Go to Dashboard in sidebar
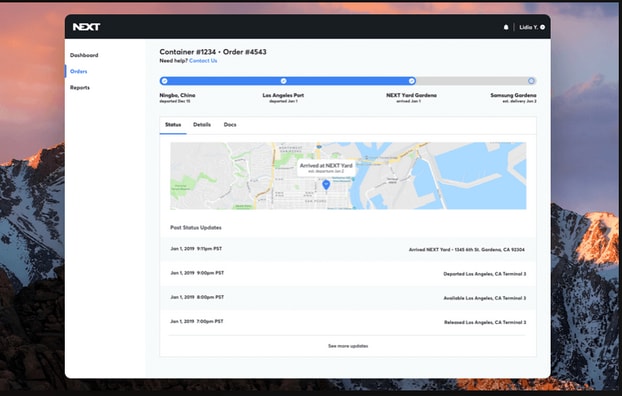The height and width of the screenshot is (396, 622). [x=84, y=55]
